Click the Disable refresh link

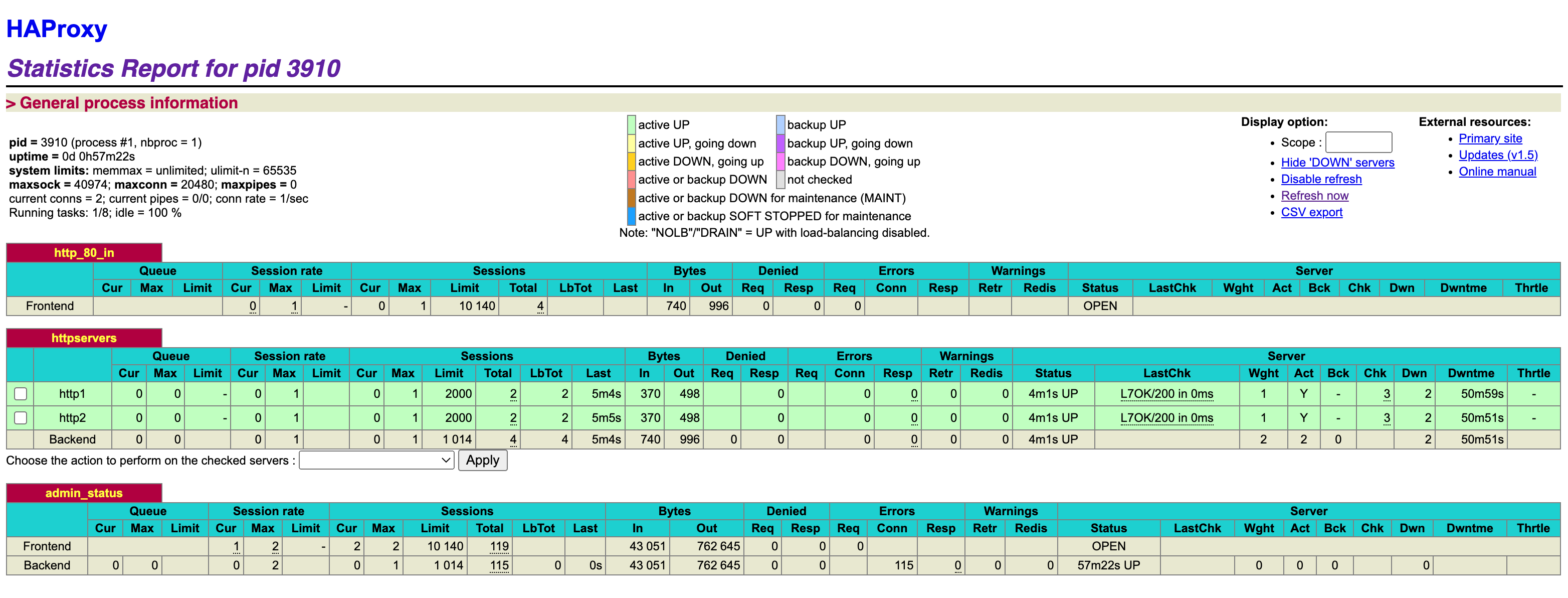point(1321,179)
